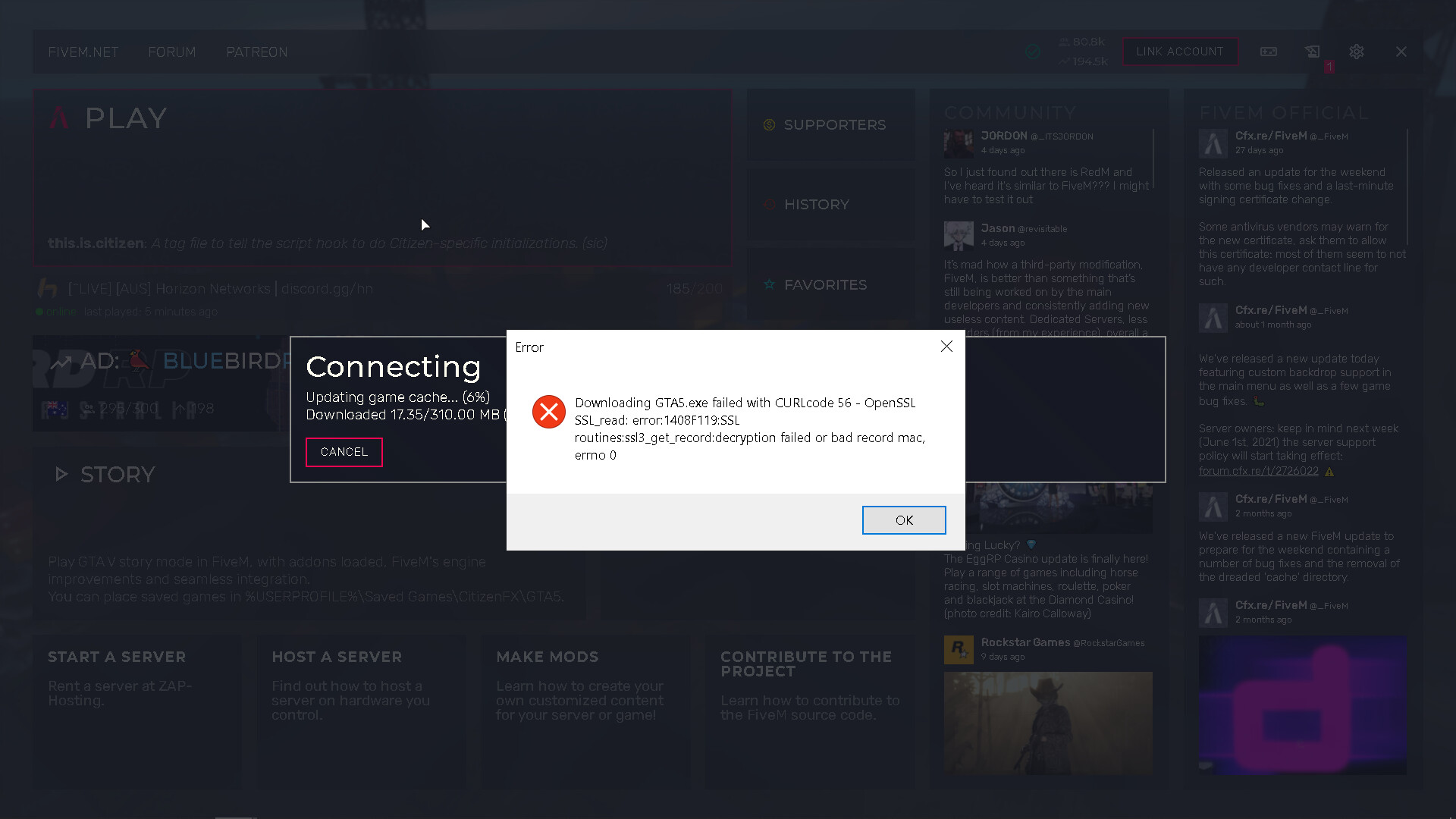Cancel the connecting download
The height and width of the screenshot is (819, 1456).
344,452
